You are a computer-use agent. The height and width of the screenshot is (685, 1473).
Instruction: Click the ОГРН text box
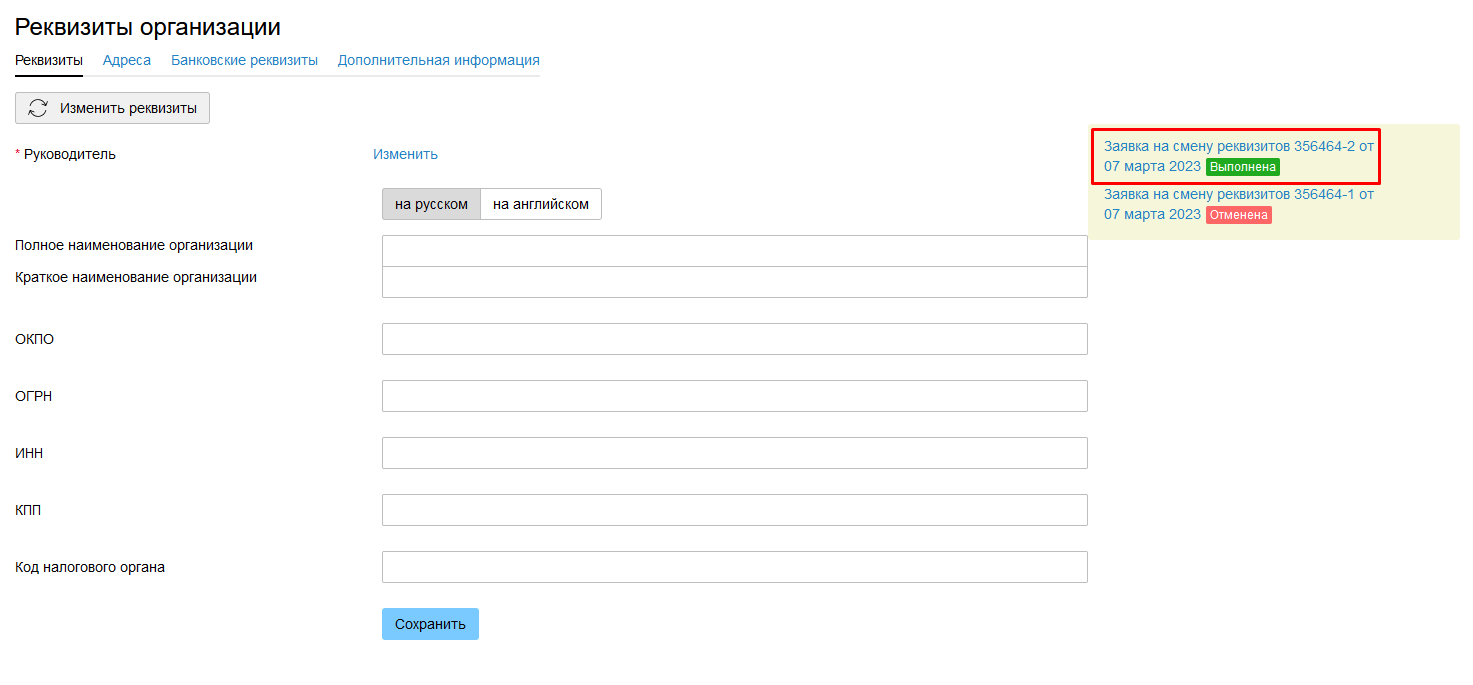pos(734,396)
